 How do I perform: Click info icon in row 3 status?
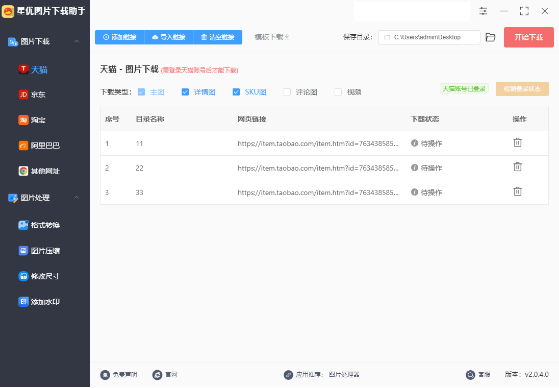pos(414,192)
